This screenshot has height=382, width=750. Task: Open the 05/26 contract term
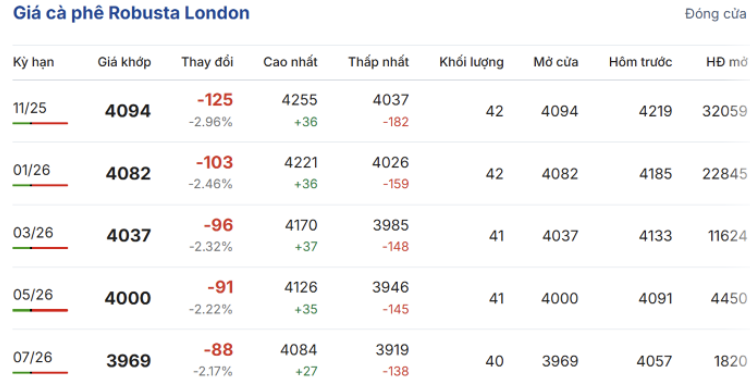(33, 295)
